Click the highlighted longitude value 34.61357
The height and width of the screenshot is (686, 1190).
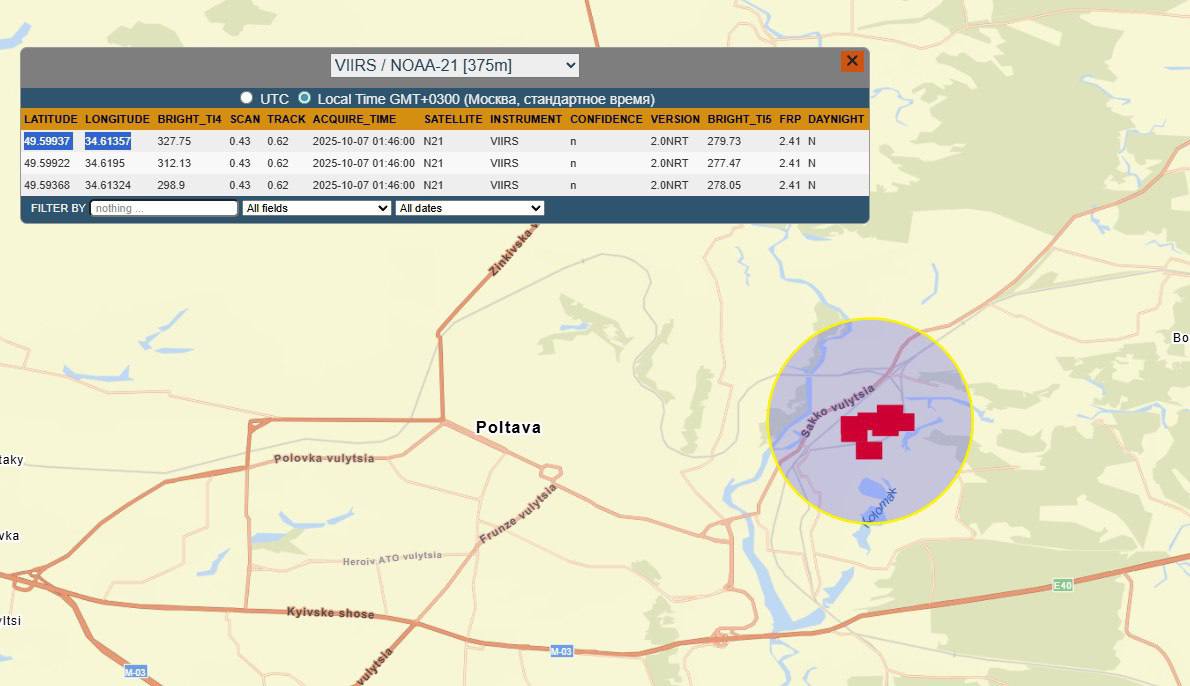pos(107,141)
